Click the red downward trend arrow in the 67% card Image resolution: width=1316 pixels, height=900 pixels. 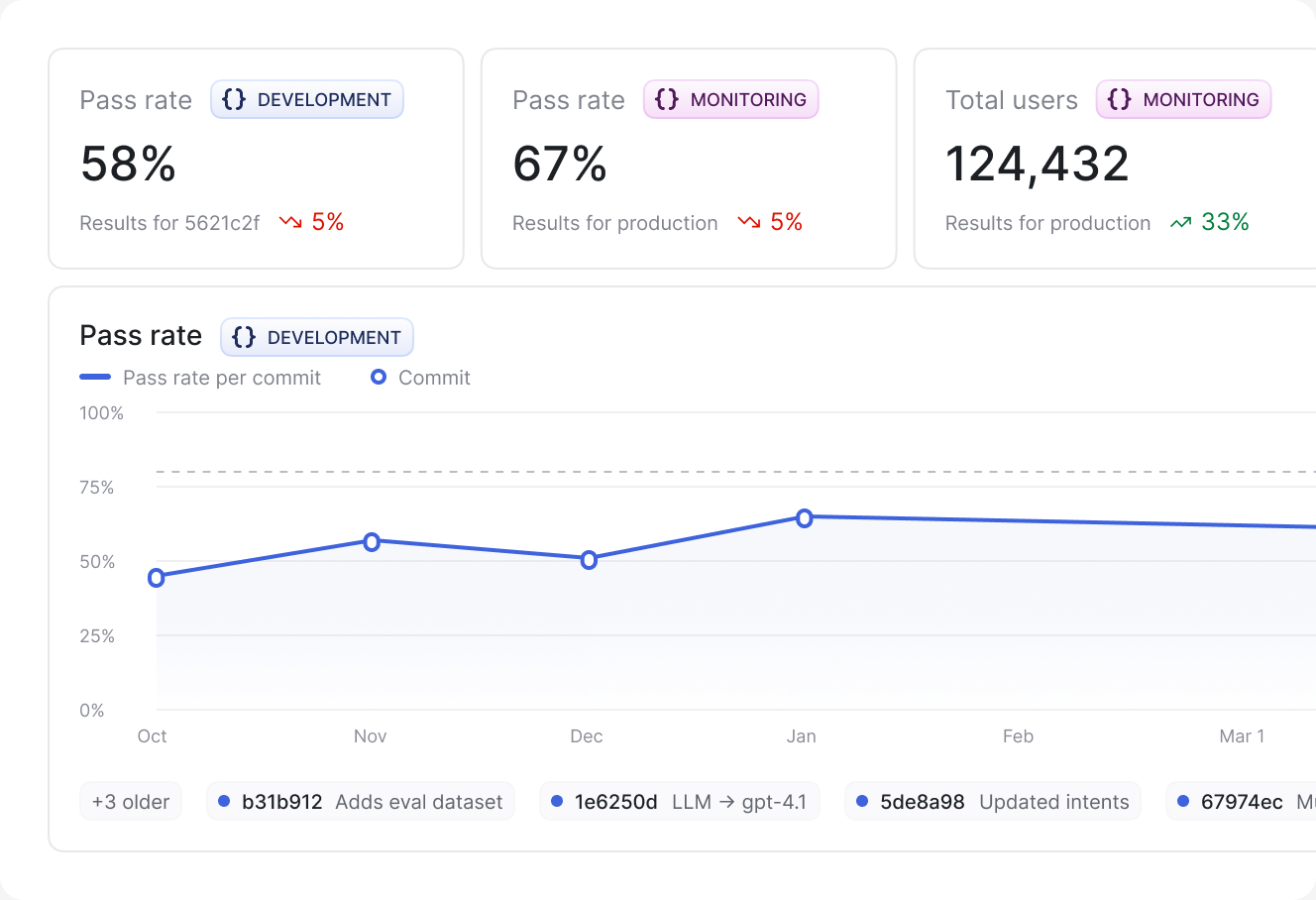click(749, 222)
